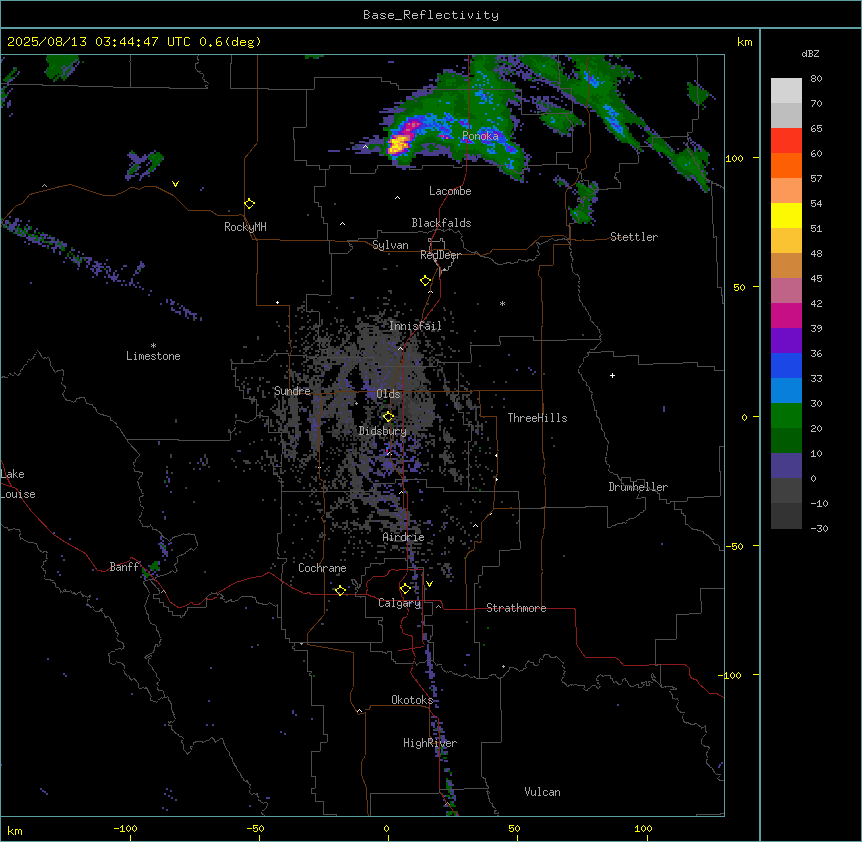
Task: Click the yellow diamond marker above the RockyMH label
Action: [x=249, y=204]
